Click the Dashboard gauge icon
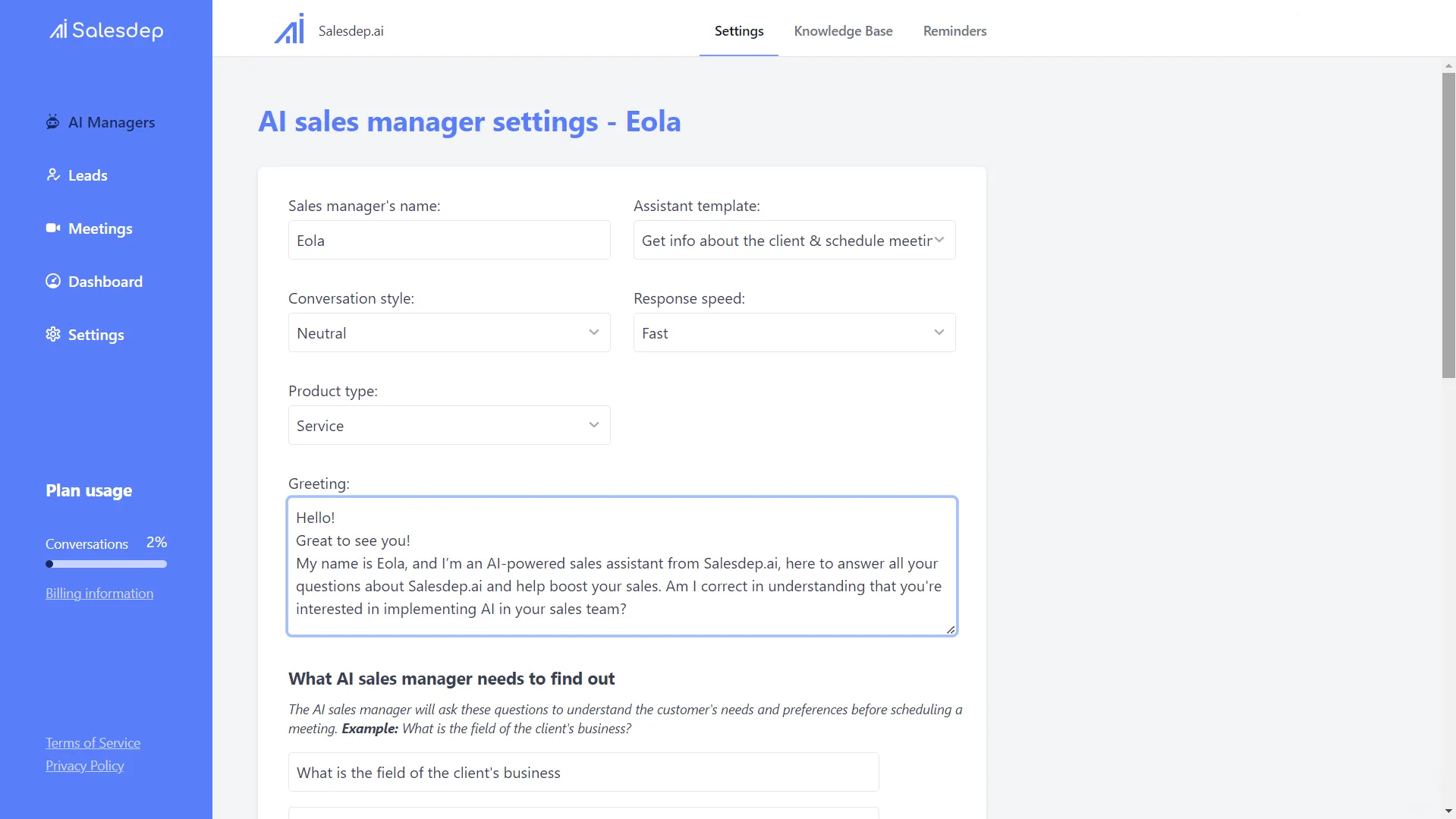The width and height of the screenshot is (1456, 819). (52, 282)
